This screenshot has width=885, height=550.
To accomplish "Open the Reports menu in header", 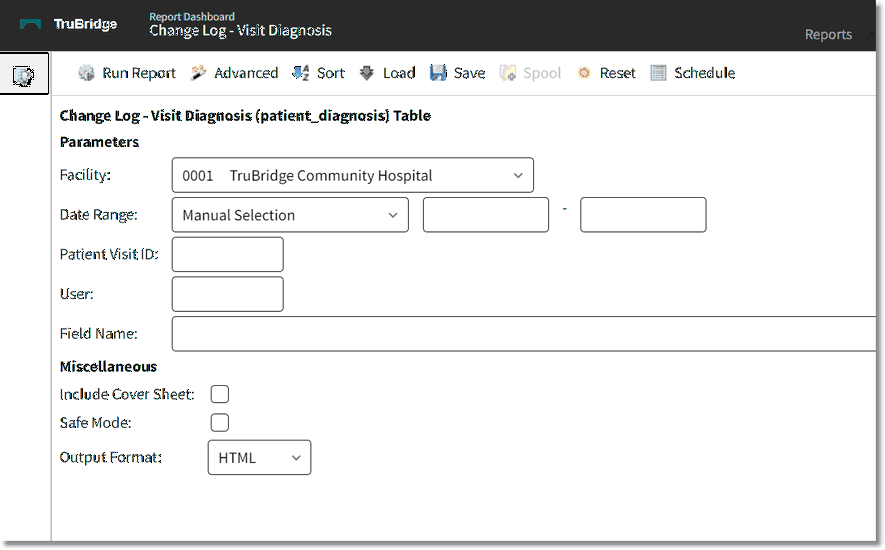I will (828, 34).
